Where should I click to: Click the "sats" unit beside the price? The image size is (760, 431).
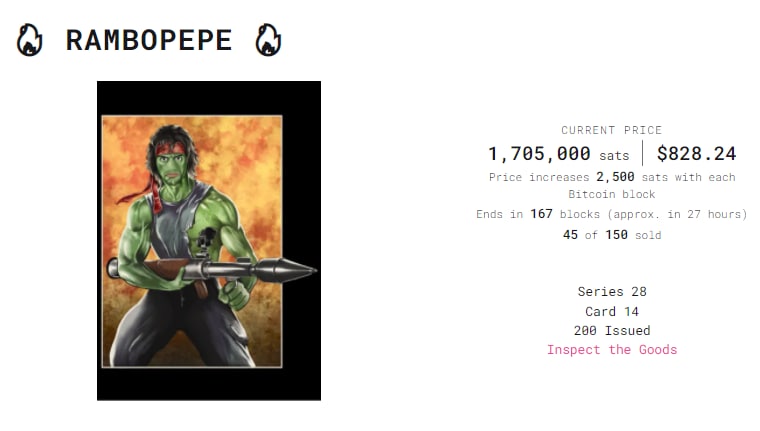pos(614,156)
